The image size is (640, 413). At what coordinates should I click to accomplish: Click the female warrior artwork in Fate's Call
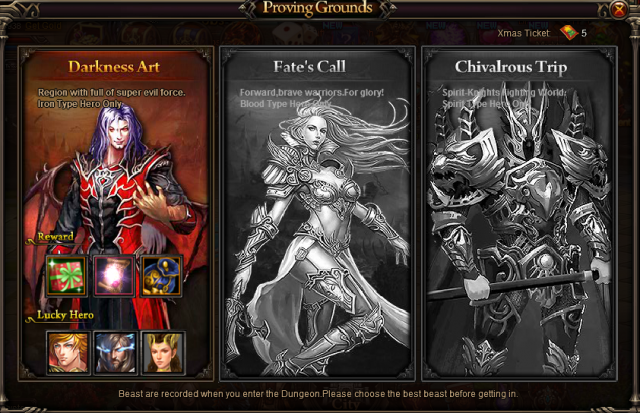click(318, 237)
